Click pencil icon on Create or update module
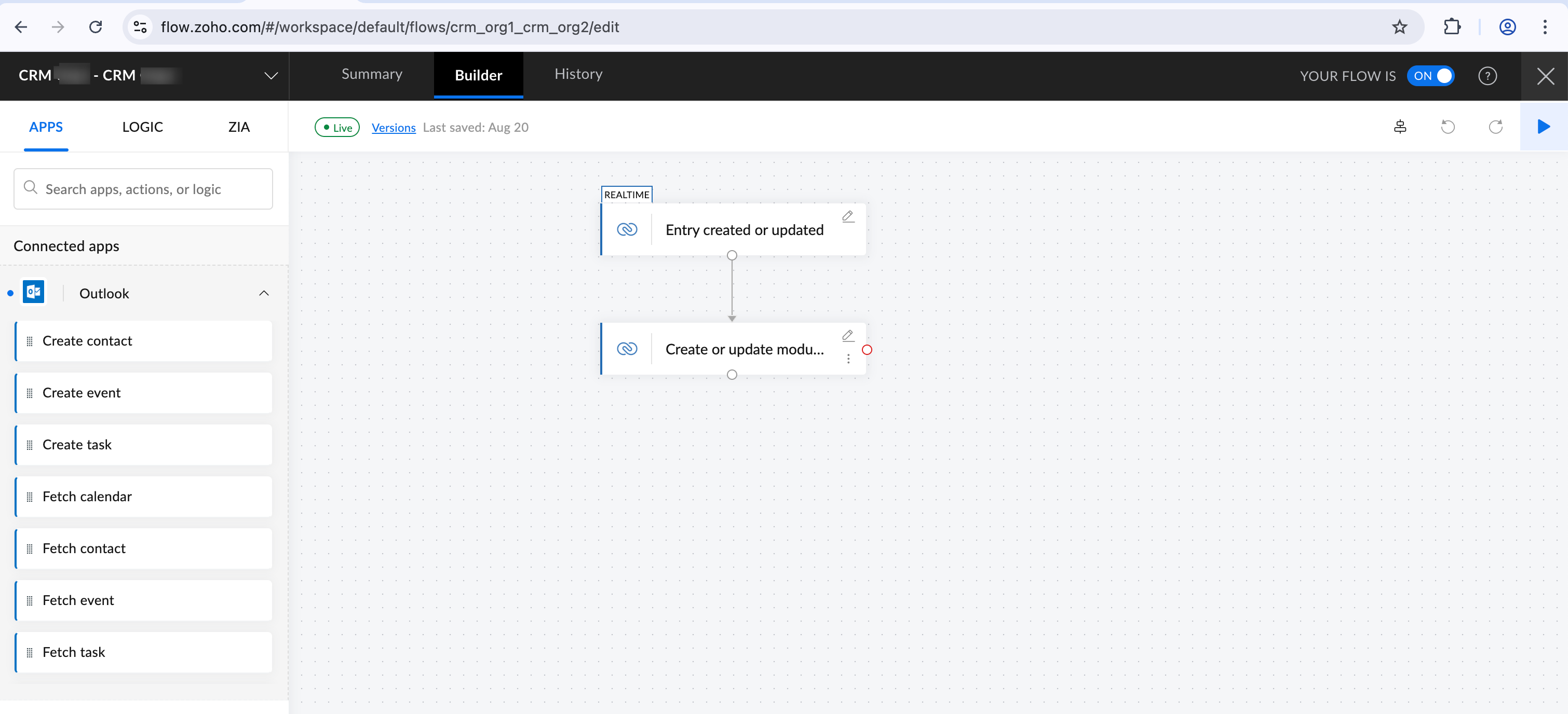Screen dimensions: 1568x714 coord(848,336)
